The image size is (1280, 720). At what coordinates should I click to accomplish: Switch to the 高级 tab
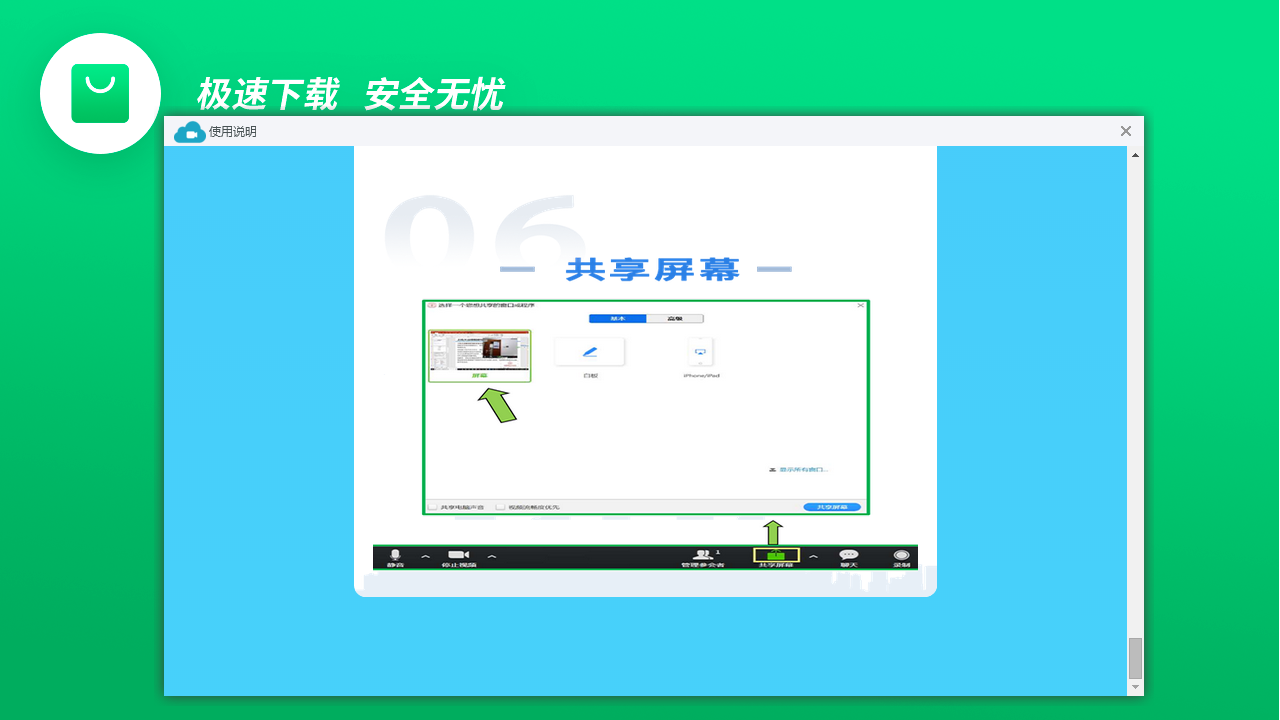pos(672,318)
